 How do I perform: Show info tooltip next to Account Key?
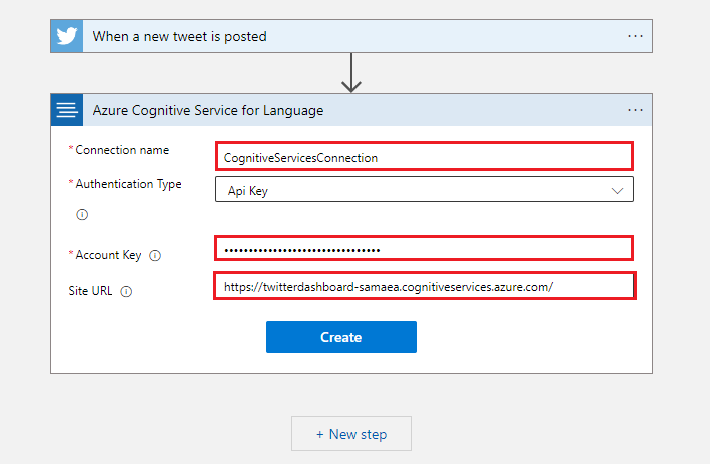click(x=155, y=256)
